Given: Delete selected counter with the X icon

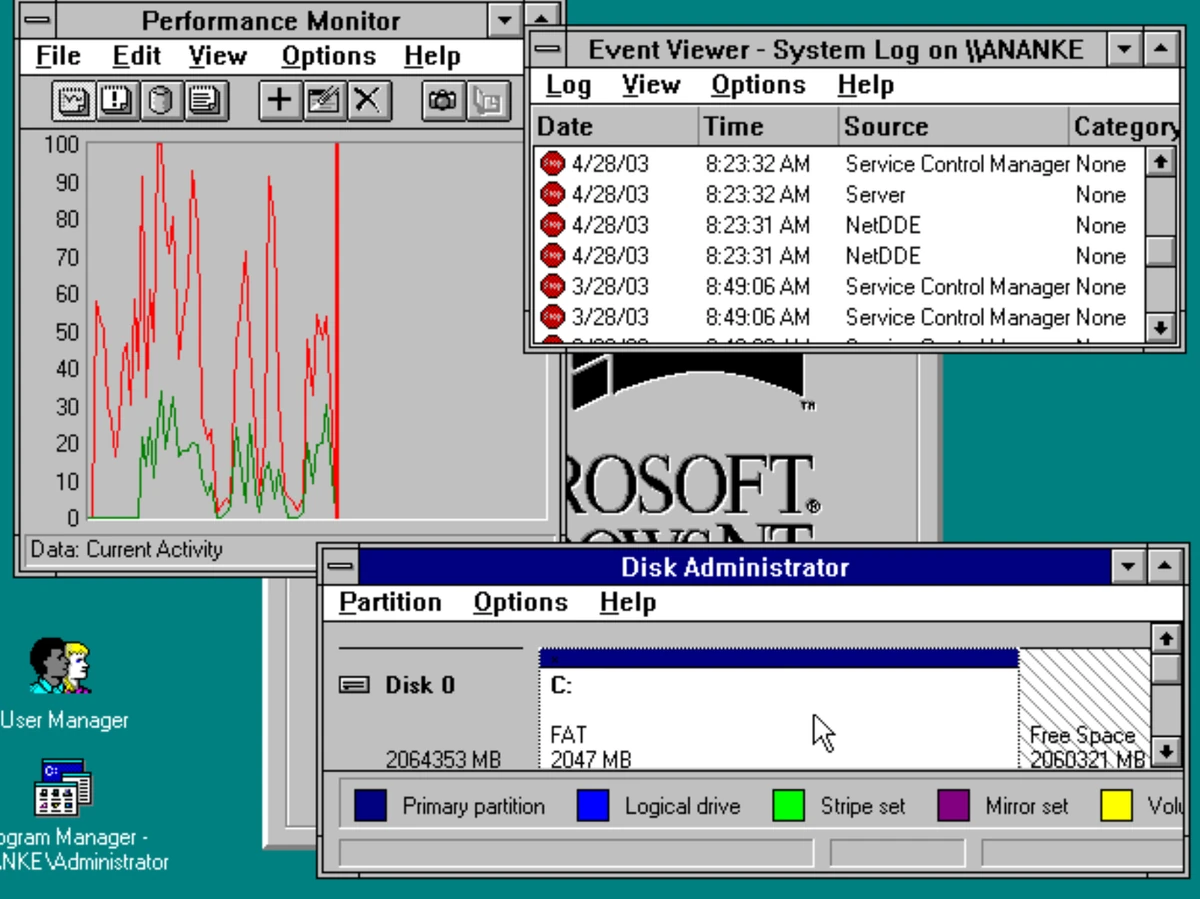Looking at the screenshot, I should pyautogui.click(x=366, y=100).
